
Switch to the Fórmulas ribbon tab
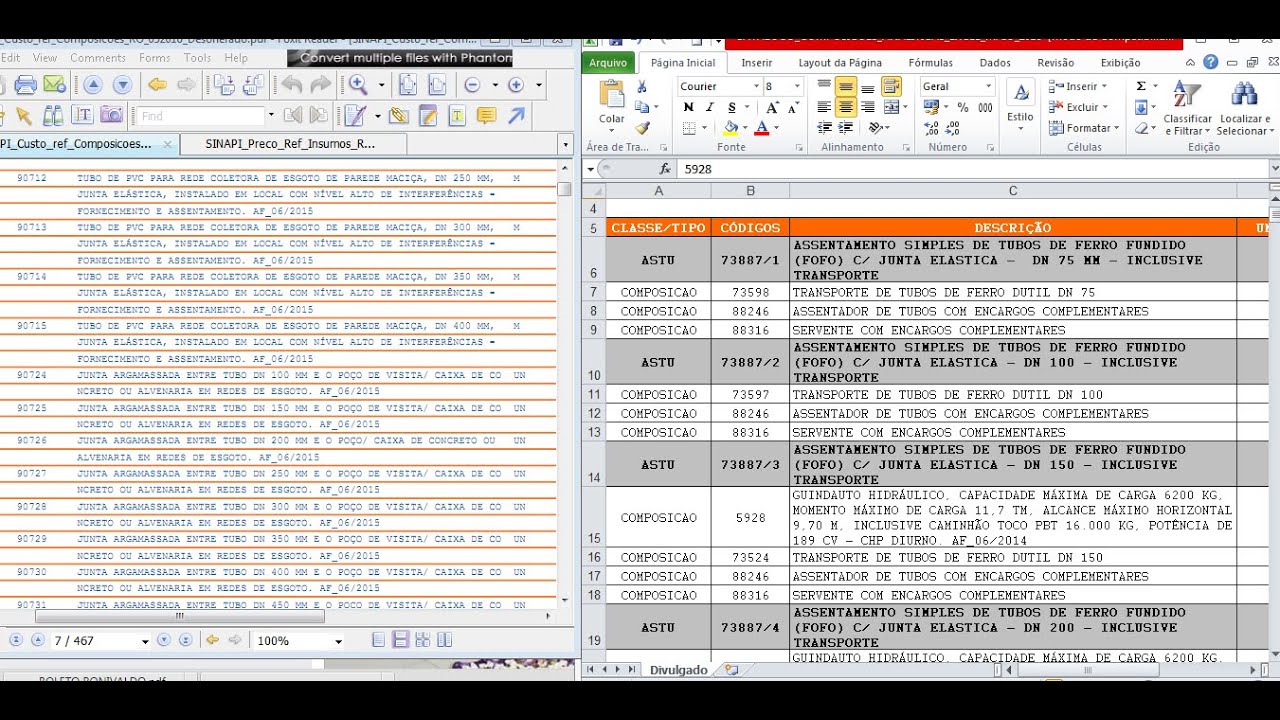[931, 63]
